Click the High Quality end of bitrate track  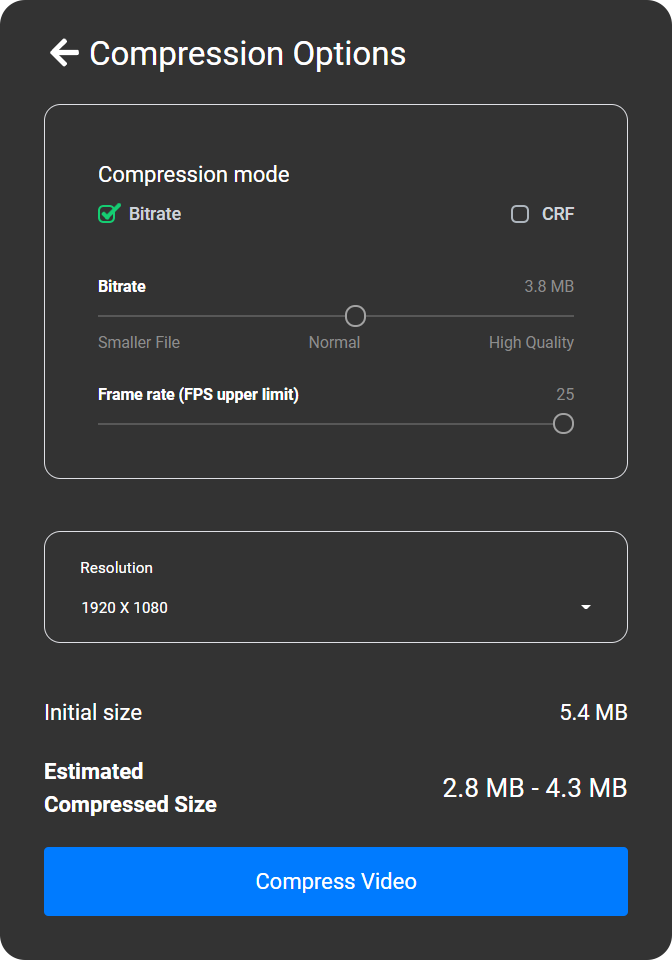point(570,316)
